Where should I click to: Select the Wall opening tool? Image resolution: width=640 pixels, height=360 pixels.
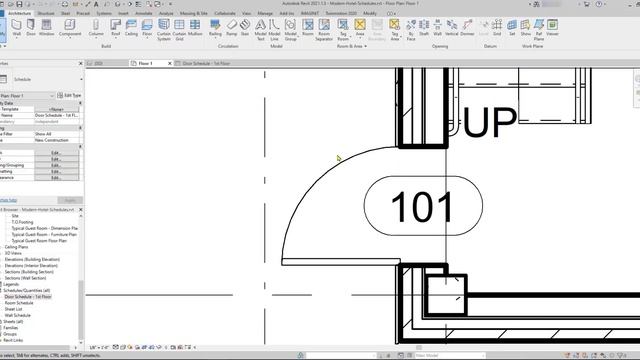[437, 27]
